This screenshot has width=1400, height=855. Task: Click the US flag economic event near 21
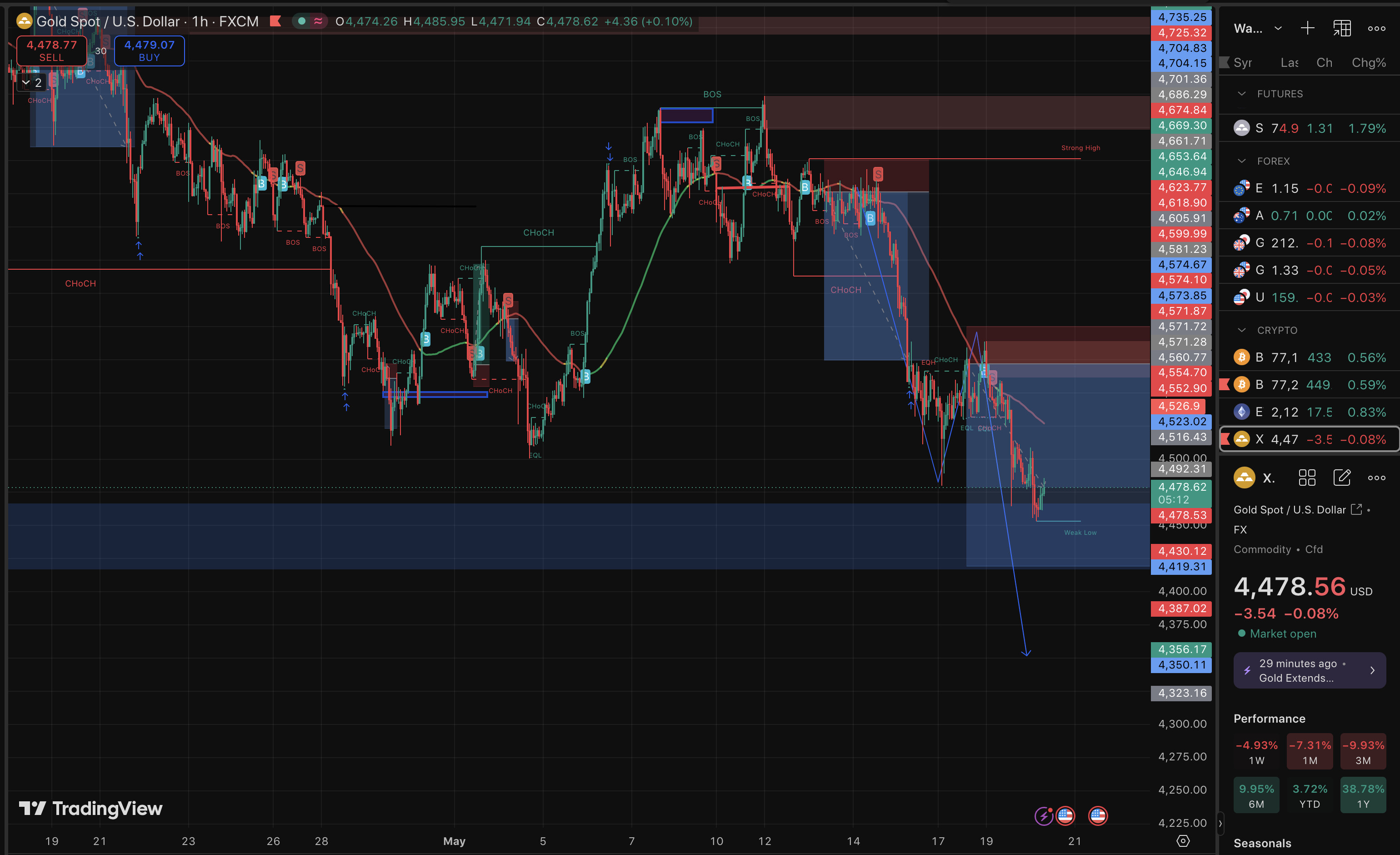(x=1098, y=816)
